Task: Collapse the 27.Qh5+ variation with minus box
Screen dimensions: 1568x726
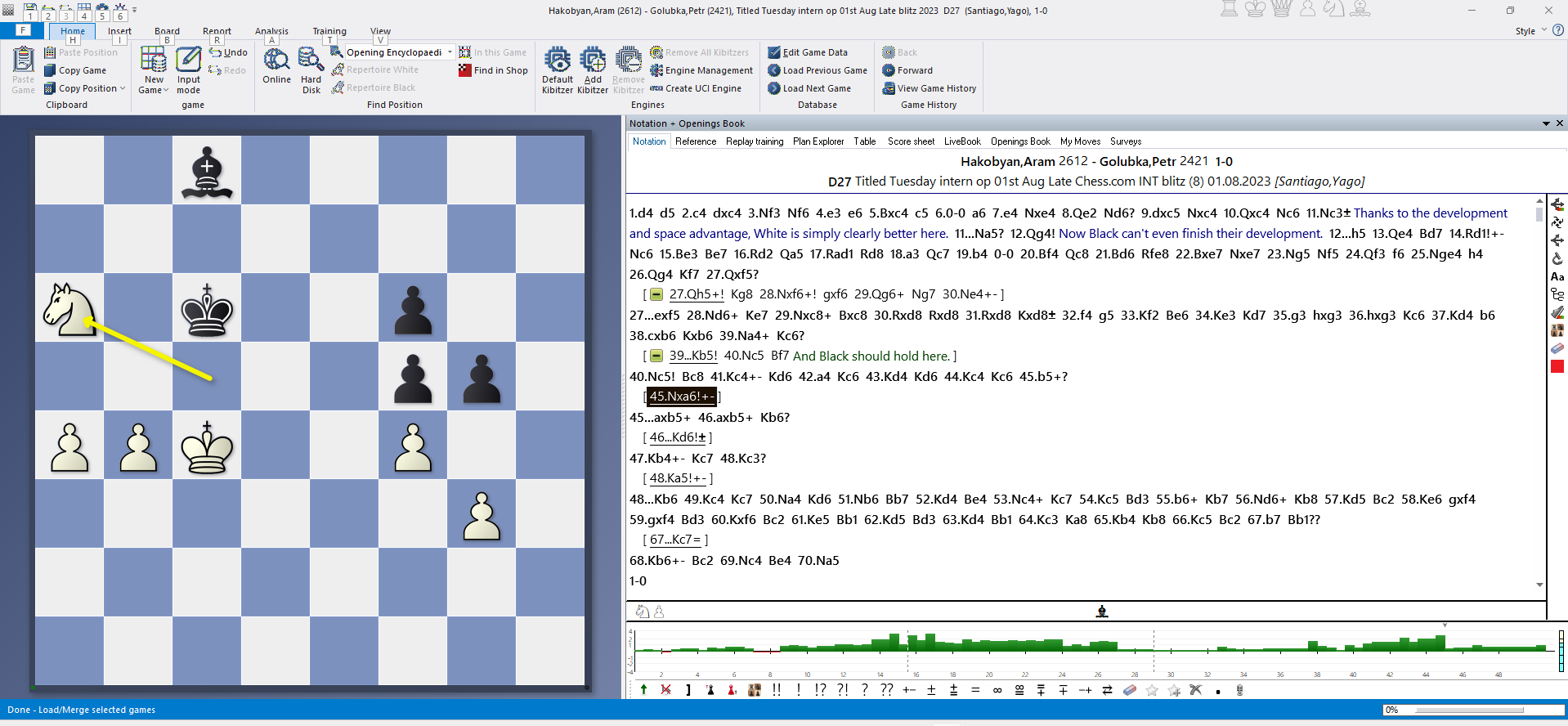Action: (656, 295)
